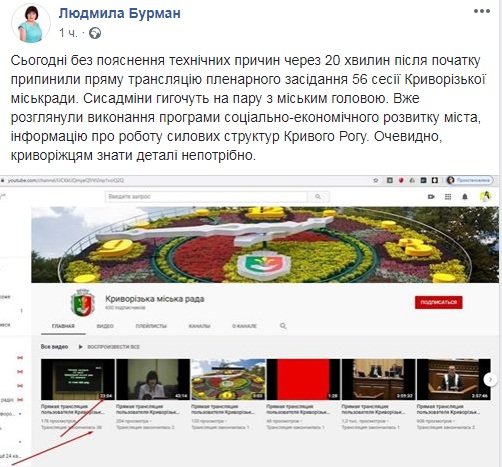This screenshot has height=467, width=502.
Task: Click the YouTube create video camera icon
Action: [431, 197]
